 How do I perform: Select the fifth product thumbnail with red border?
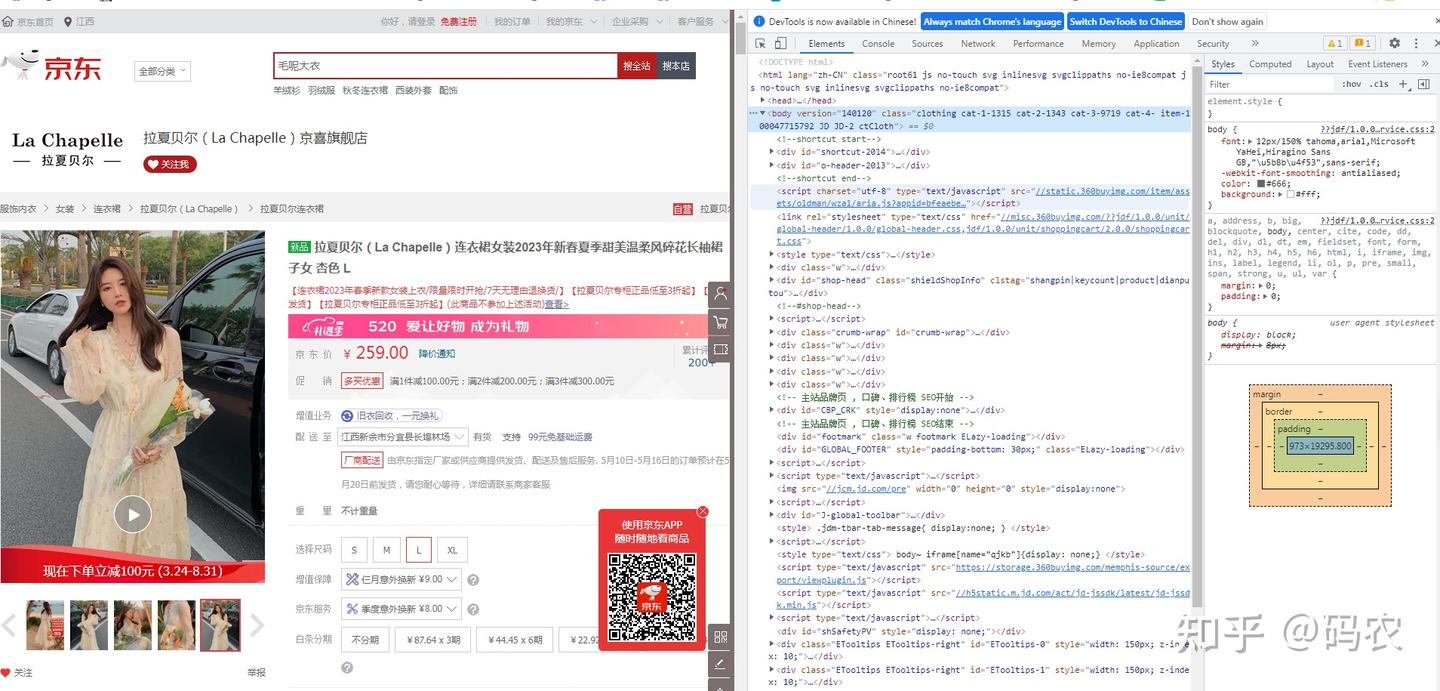[220, 626]
